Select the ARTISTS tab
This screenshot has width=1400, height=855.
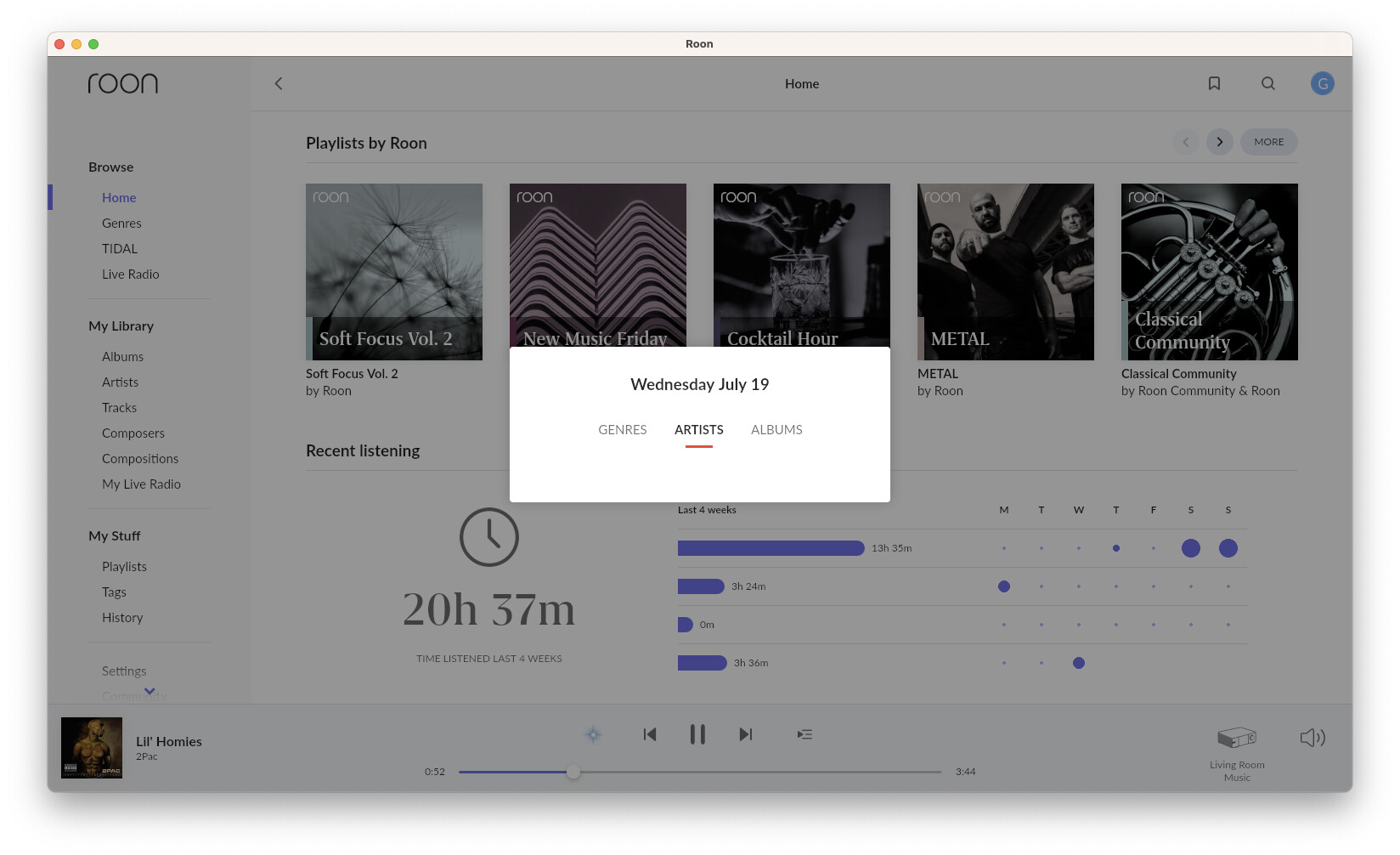(699, 430)
